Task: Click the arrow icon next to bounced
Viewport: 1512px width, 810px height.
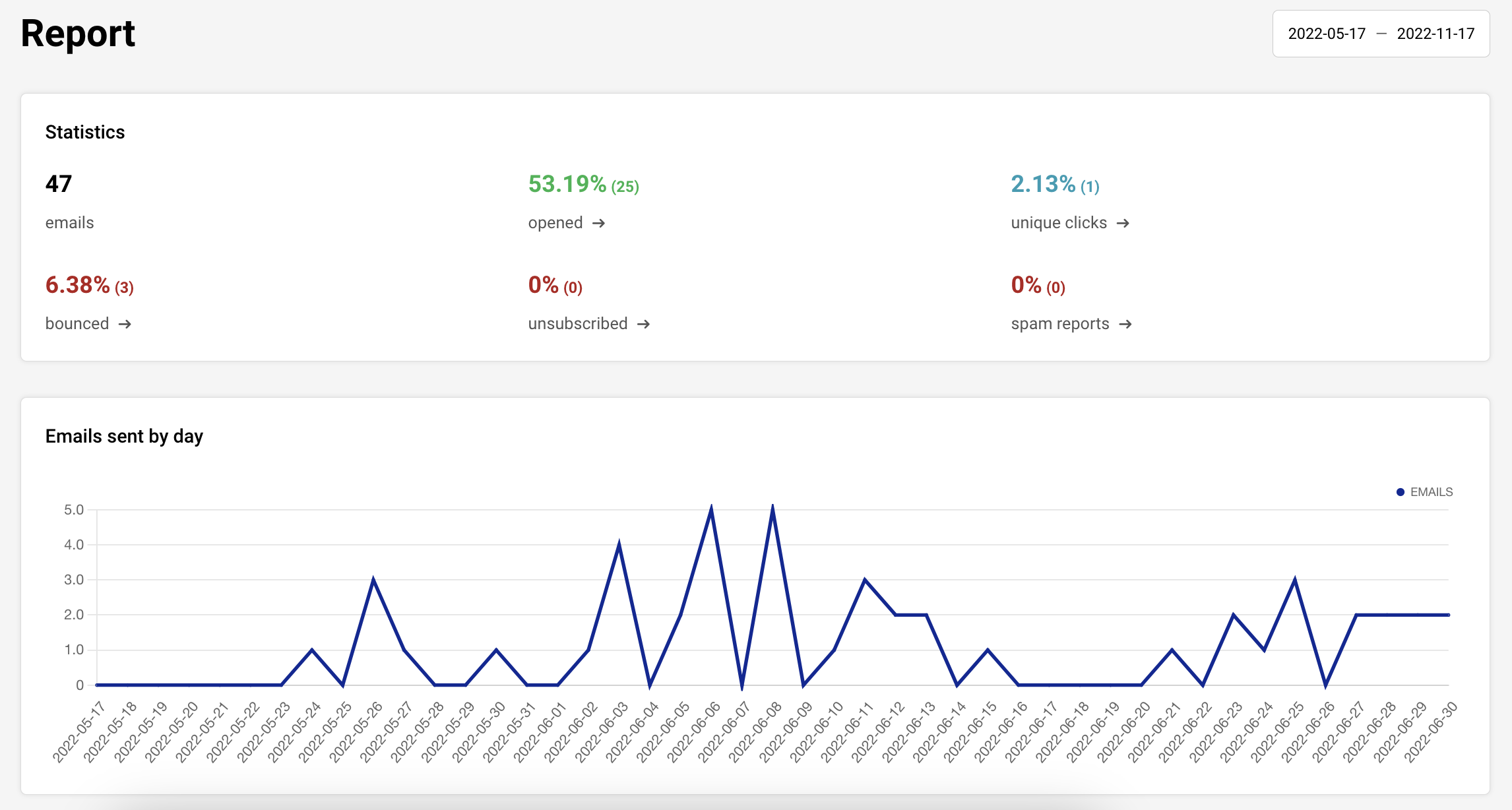Action: click(125, 325)
